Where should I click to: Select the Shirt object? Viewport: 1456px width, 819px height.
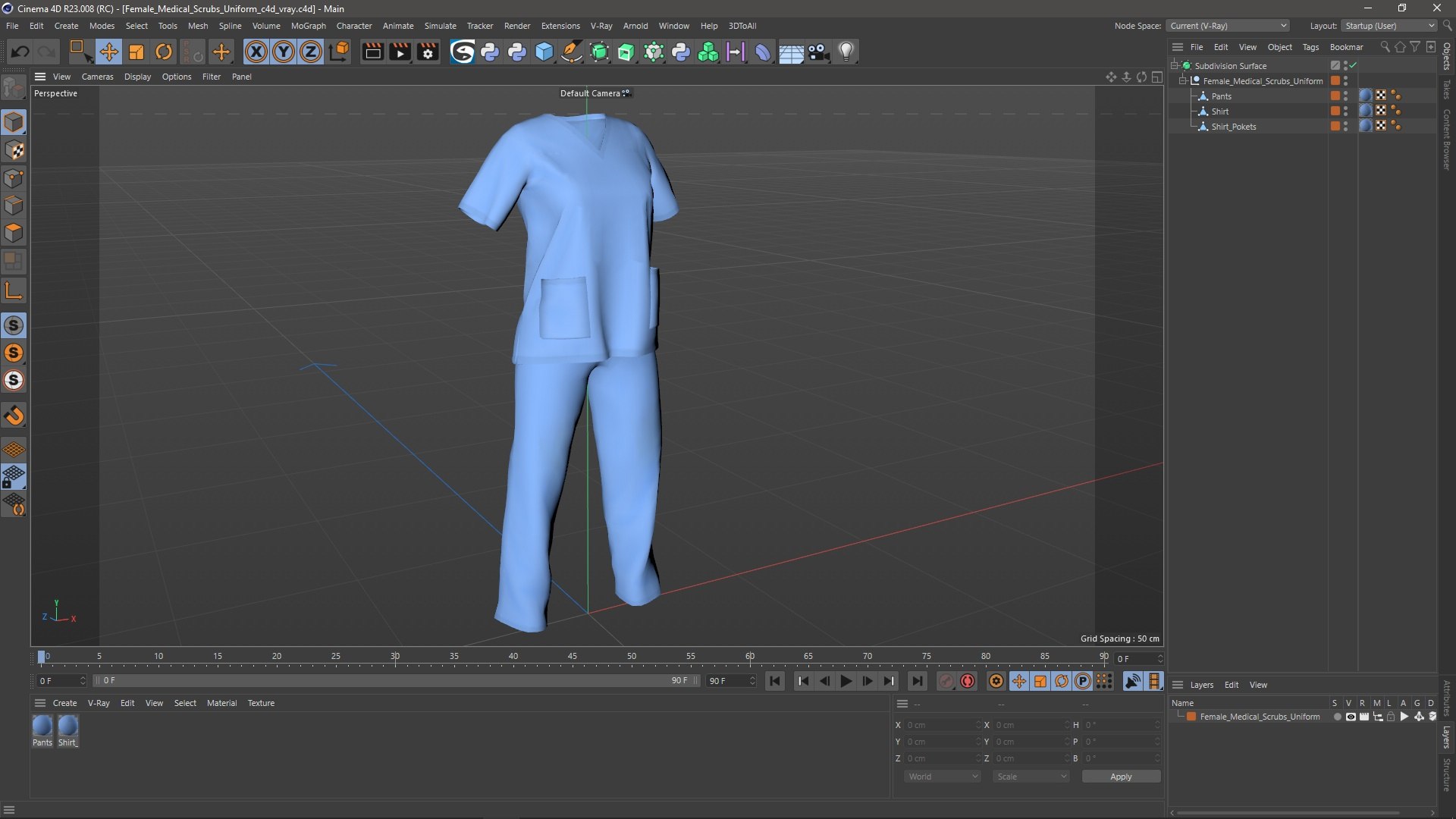[1219, 111]
